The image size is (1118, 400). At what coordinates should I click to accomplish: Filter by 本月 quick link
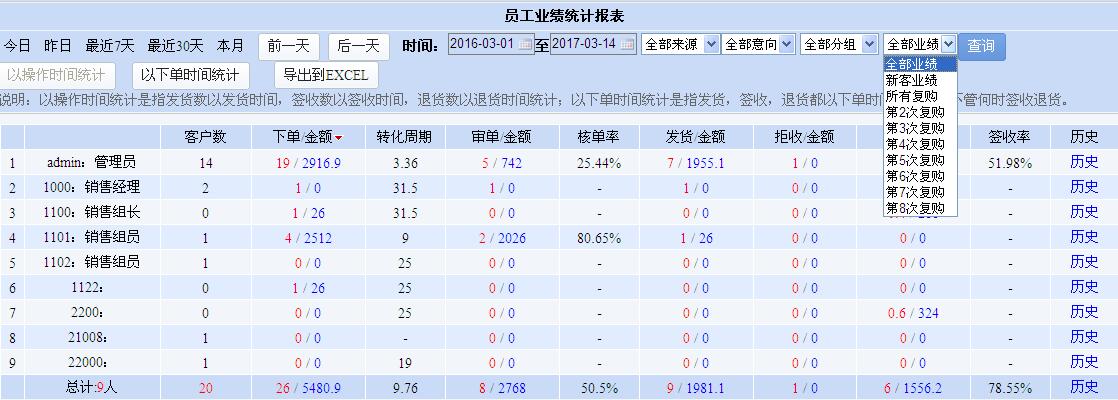tap(230, 46)
